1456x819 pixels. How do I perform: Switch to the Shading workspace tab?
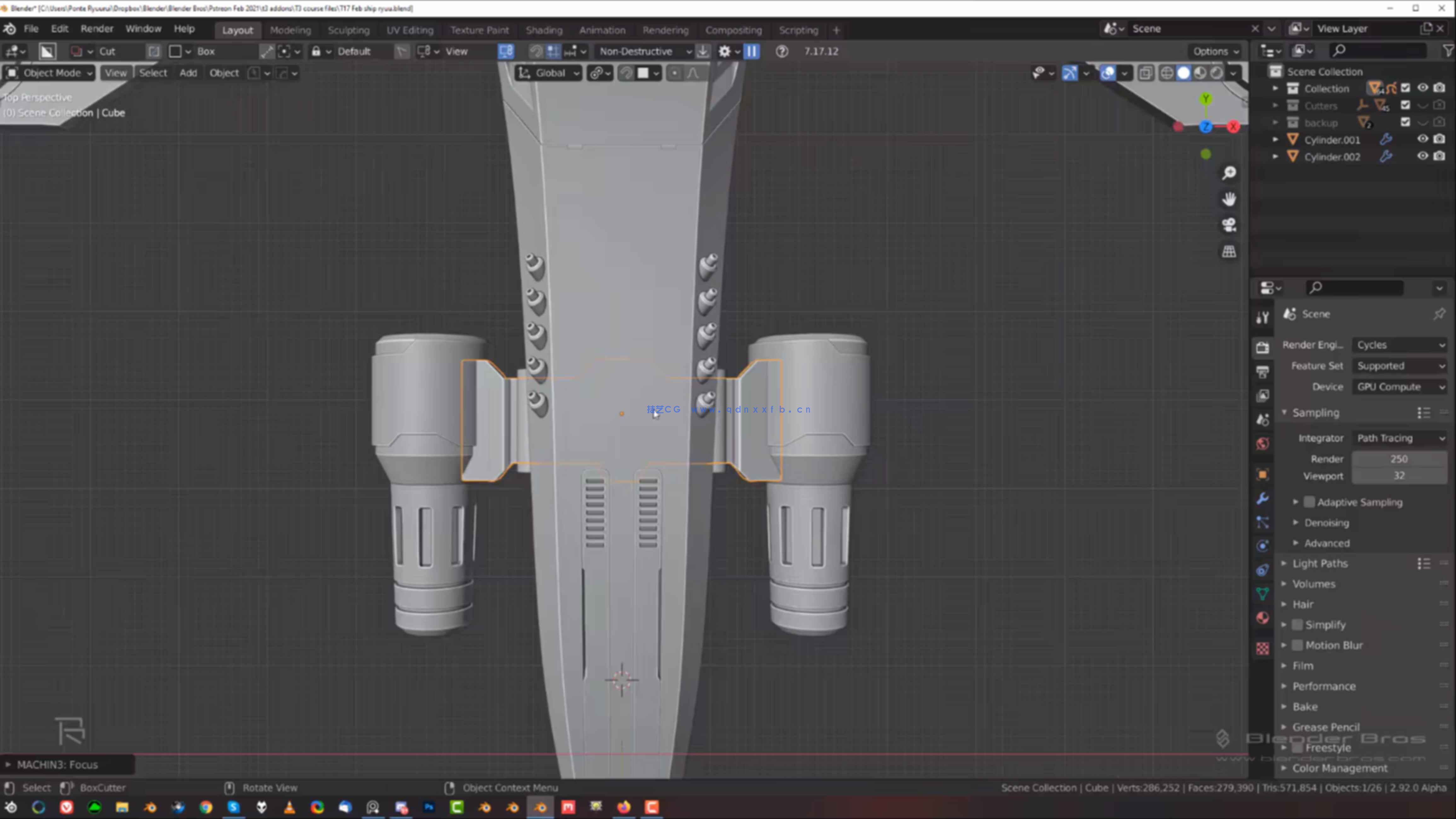click(x=544, y=30)
